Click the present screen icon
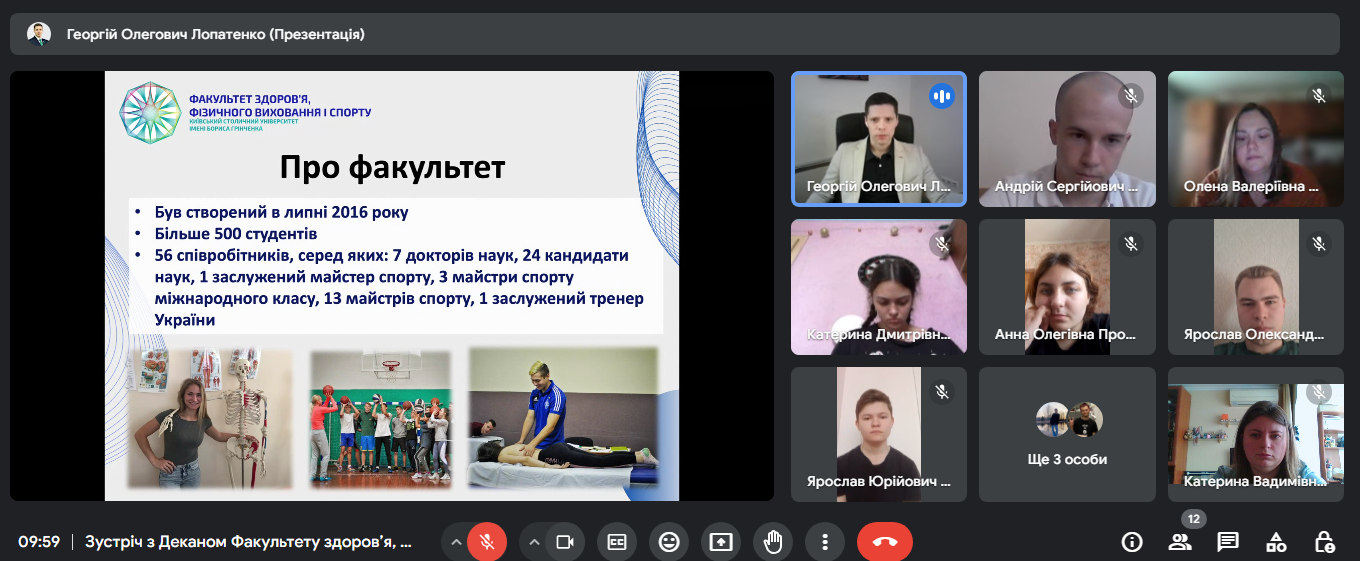1360x561 pixels. [x=721, y=542]
